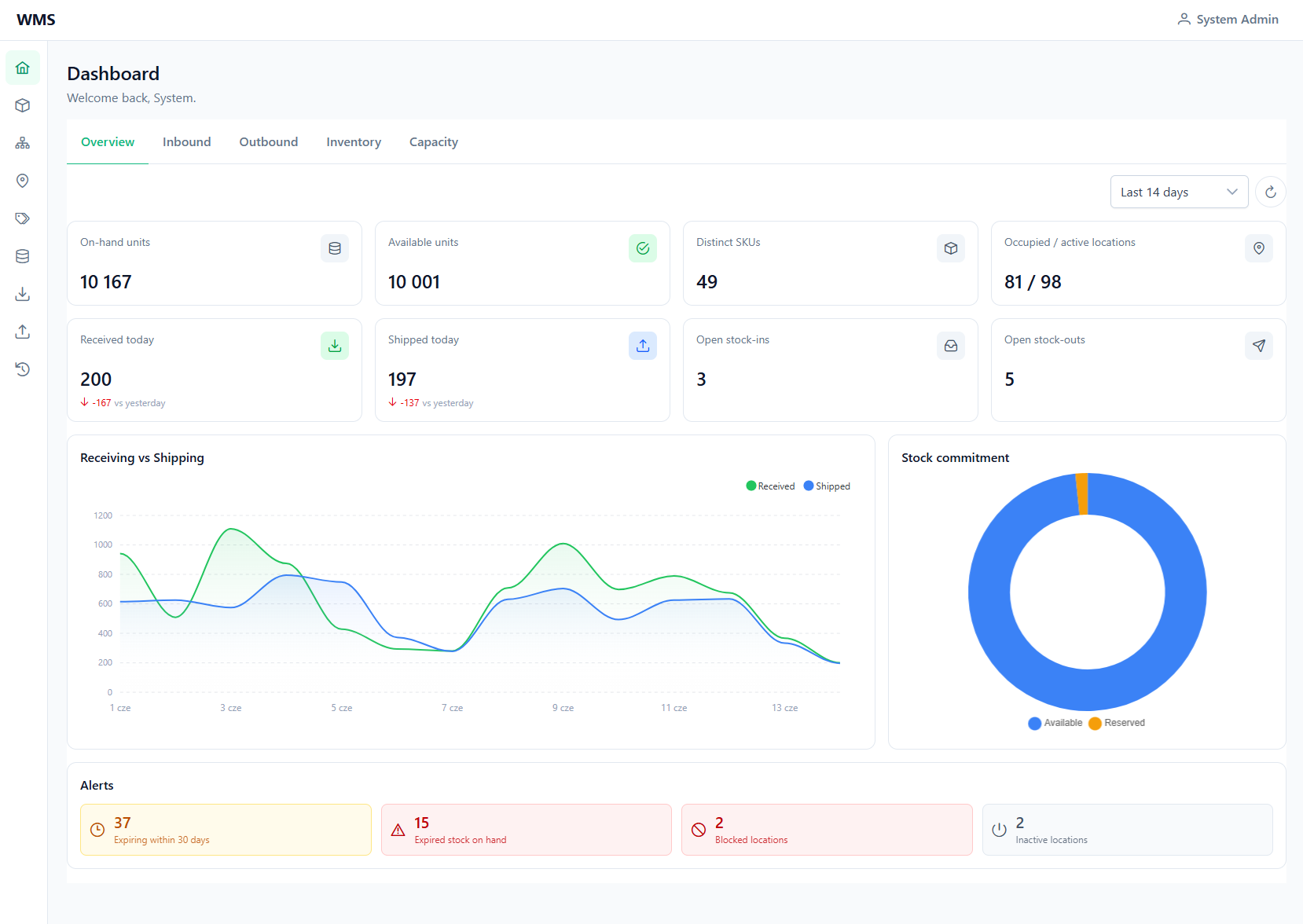Open the tags icon in sidebar
The height and width of the screenshot is (924, 1303).
[x=23, y=218]
